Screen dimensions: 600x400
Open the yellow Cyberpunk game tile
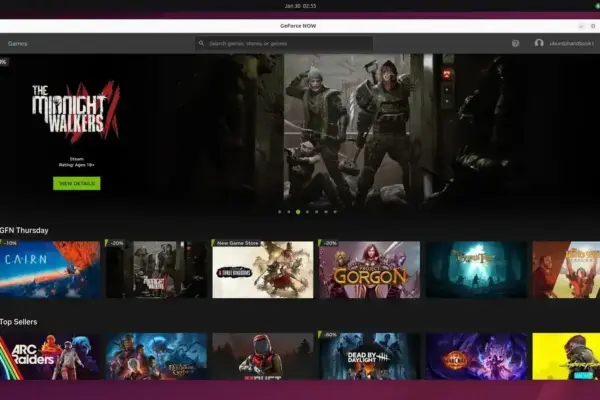[566, 356]
